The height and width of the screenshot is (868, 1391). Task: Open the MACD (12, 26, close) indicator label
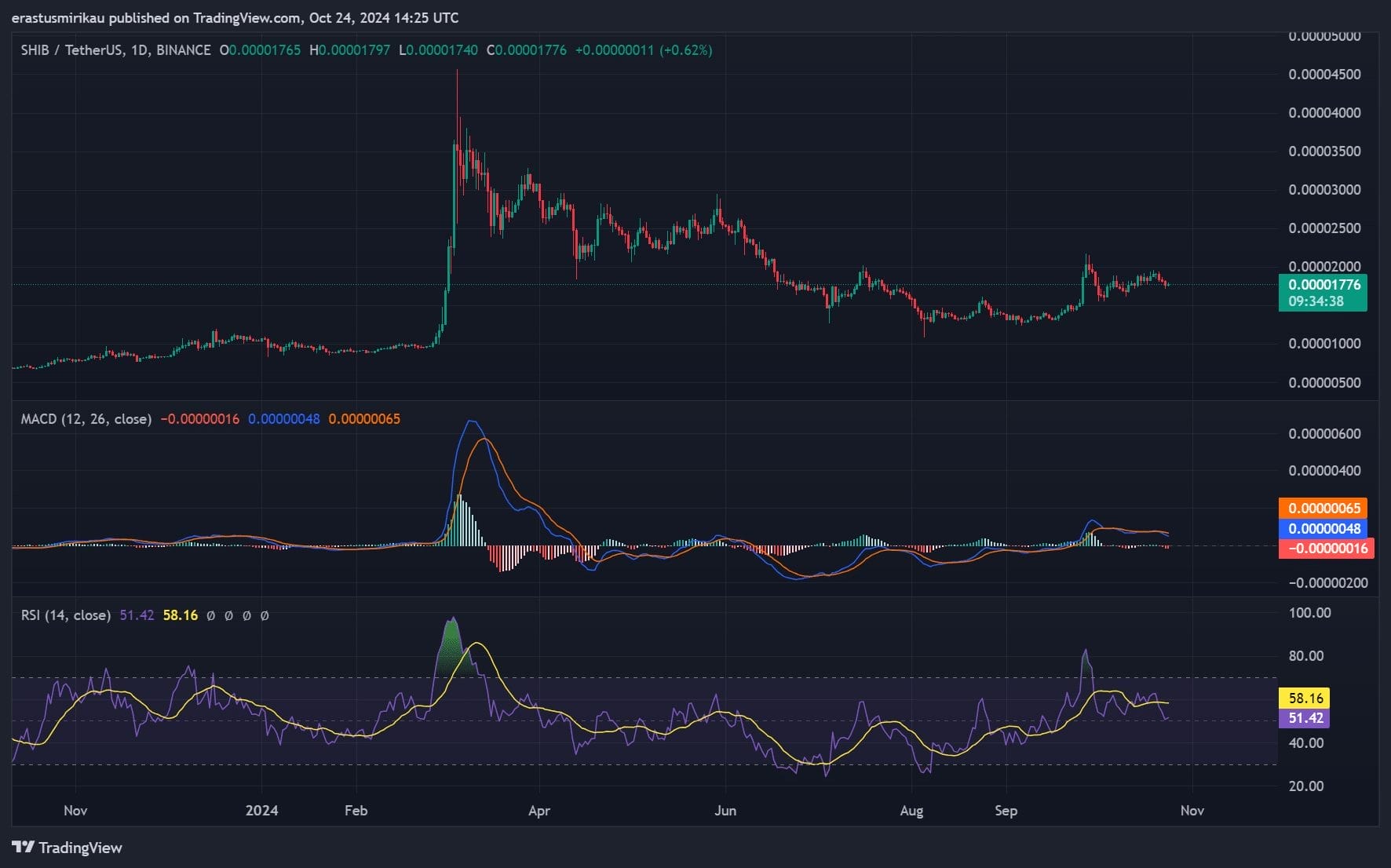pyautogui.click(x=86, y=419)
